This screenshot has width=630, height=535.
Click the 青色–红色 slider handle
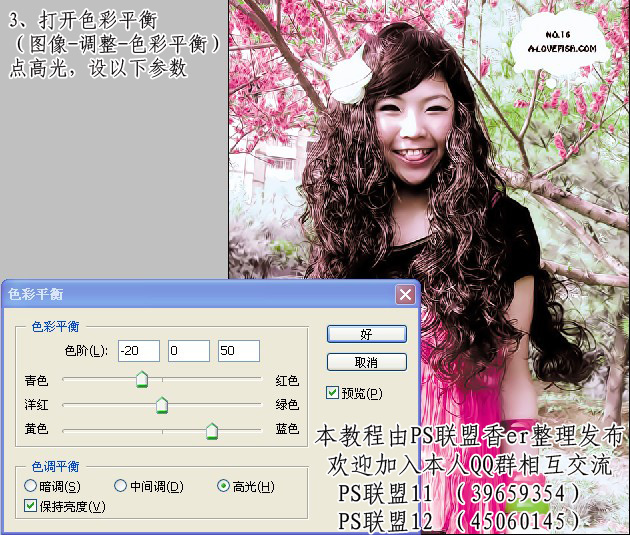point(141,379)
